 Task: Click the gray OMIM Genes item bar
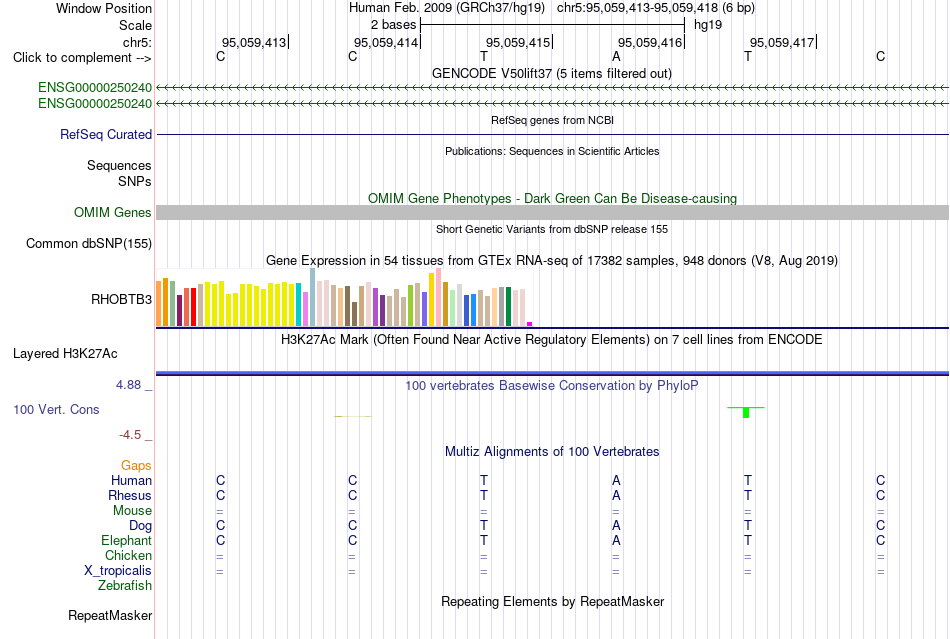[553, 213]
